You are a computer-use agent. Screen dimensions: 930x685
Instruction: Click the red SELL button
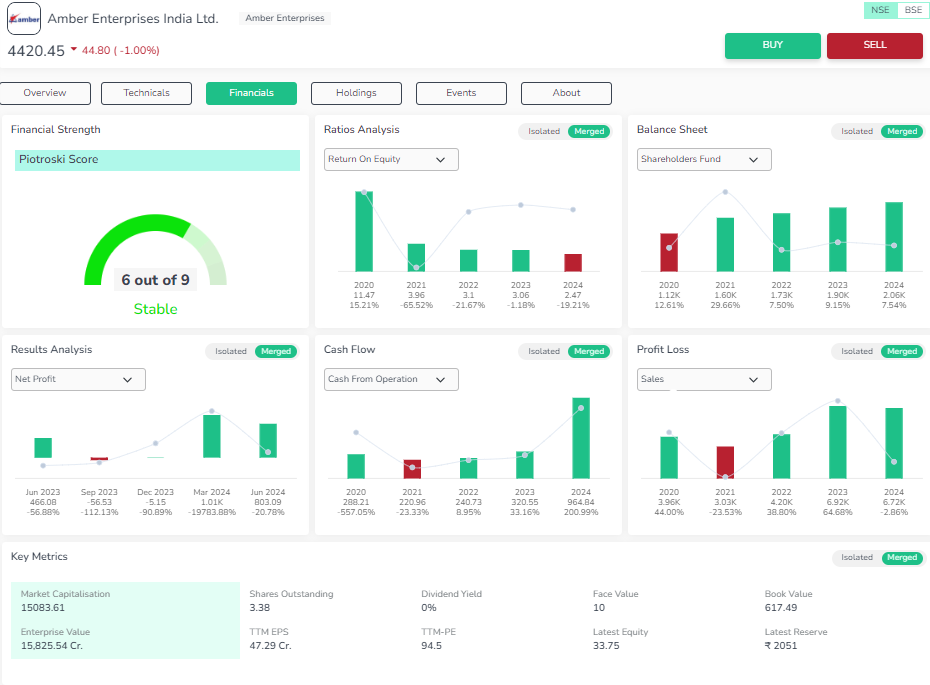coord(875,46)
